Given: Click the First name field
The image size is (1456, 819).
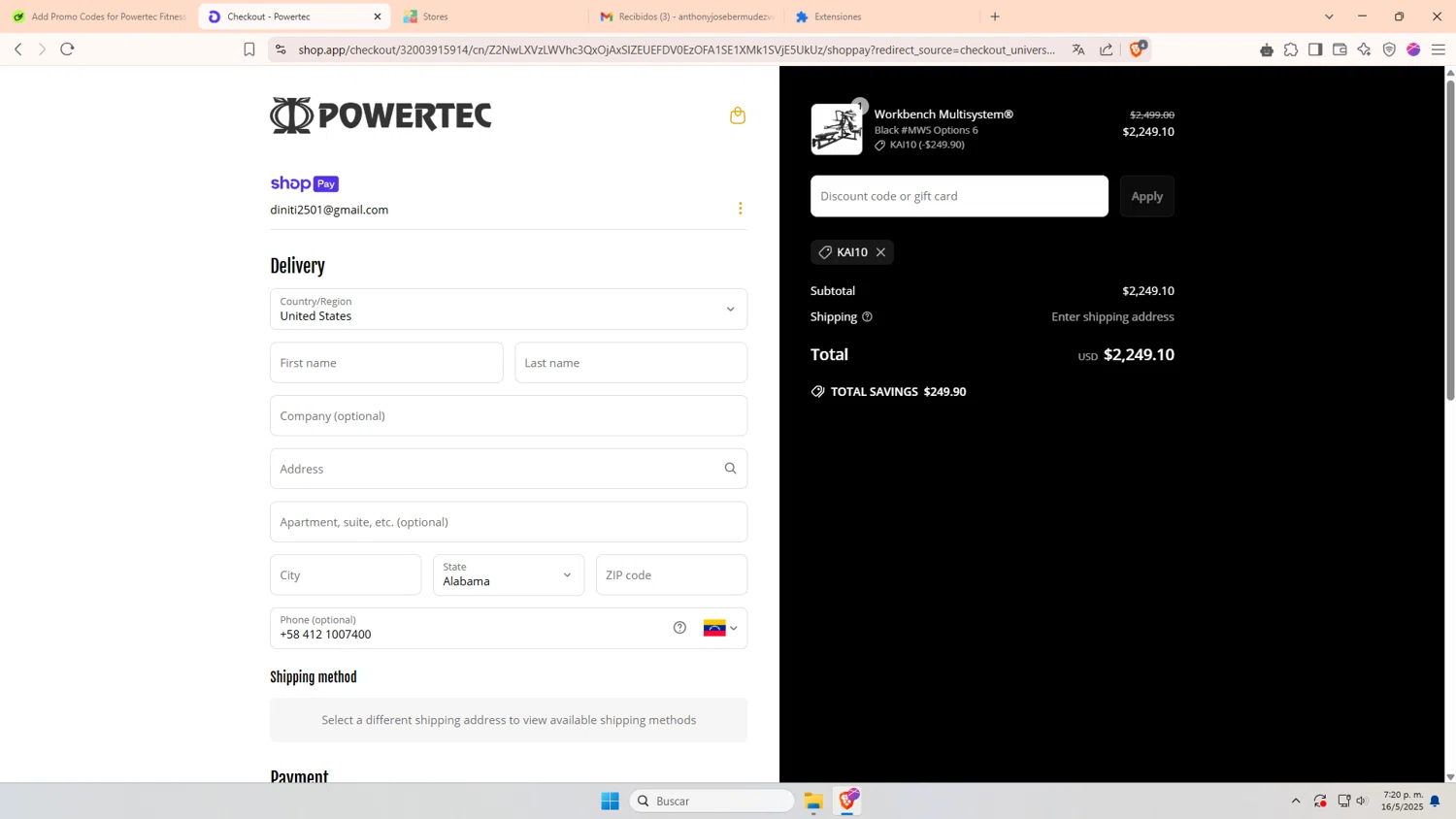Looking at the screenshot, I should pyautogui.click(x=386, y=362).
